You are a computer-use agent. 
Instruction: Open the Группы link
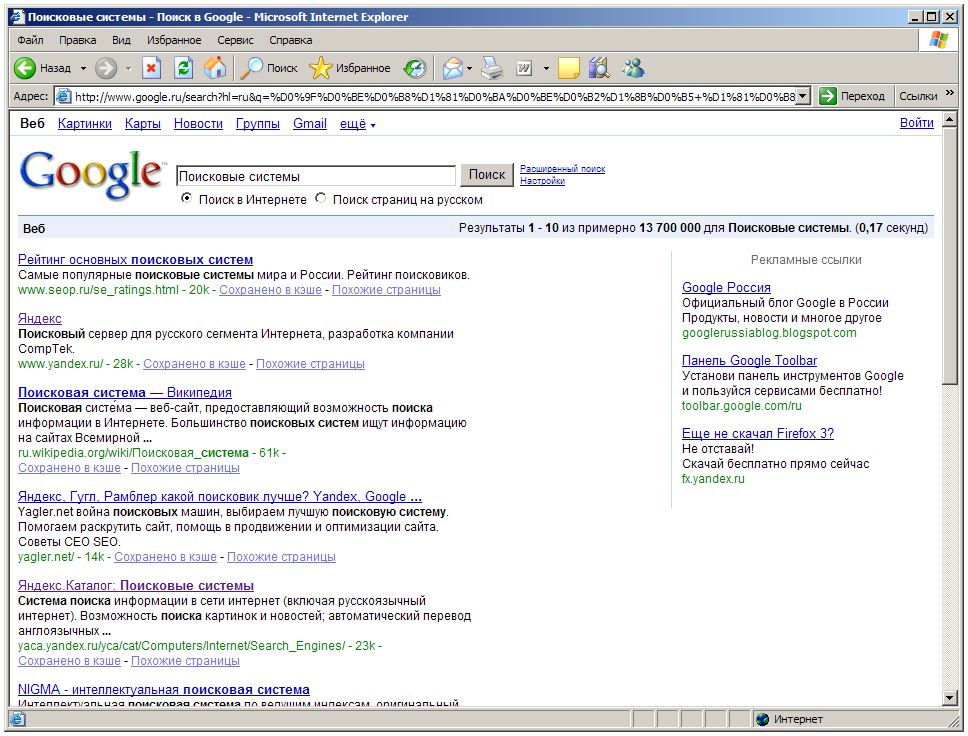pos(257,123)
